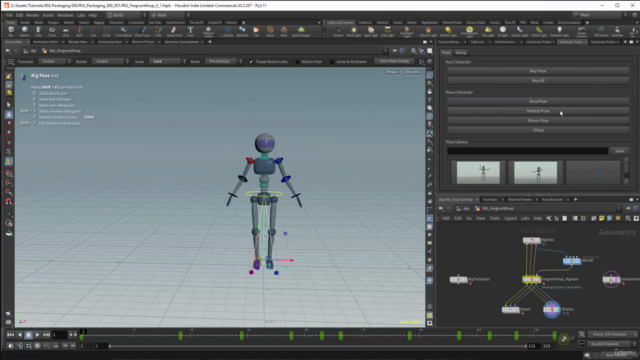Add a Sky Light from shelf

coord(488,32)
